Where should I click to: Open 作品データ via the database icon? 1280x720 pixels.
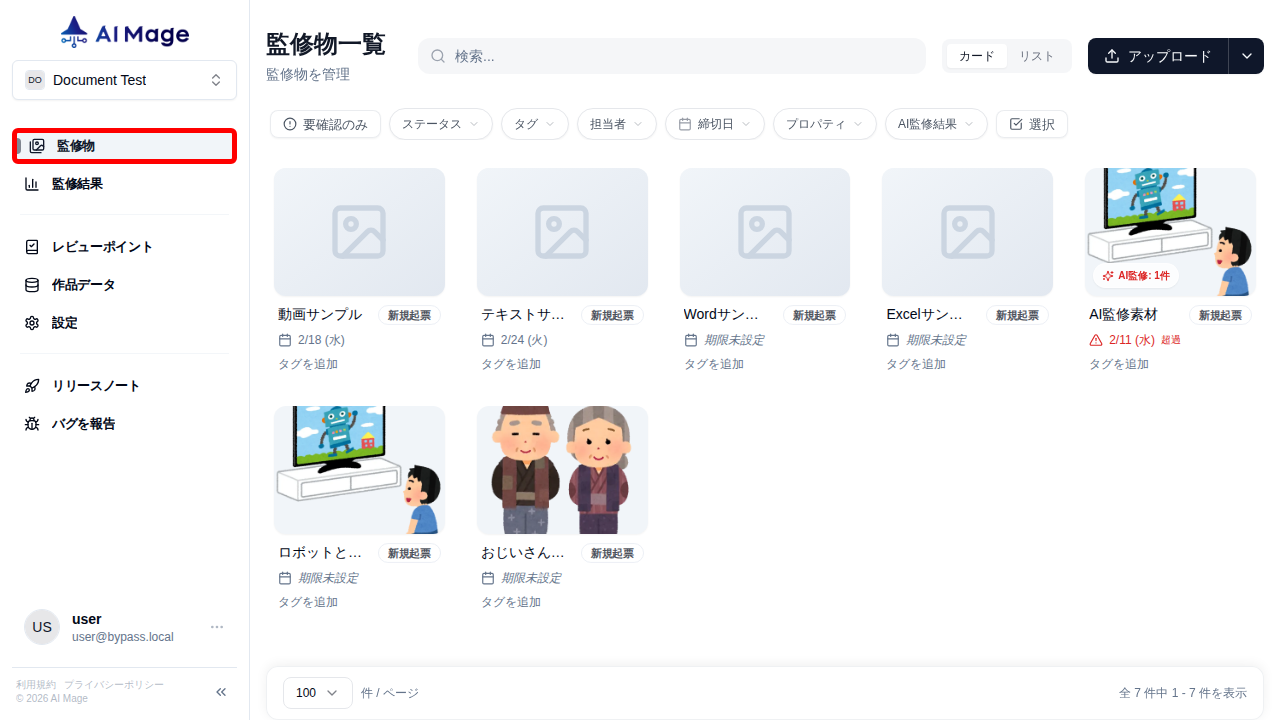point(31,284)
